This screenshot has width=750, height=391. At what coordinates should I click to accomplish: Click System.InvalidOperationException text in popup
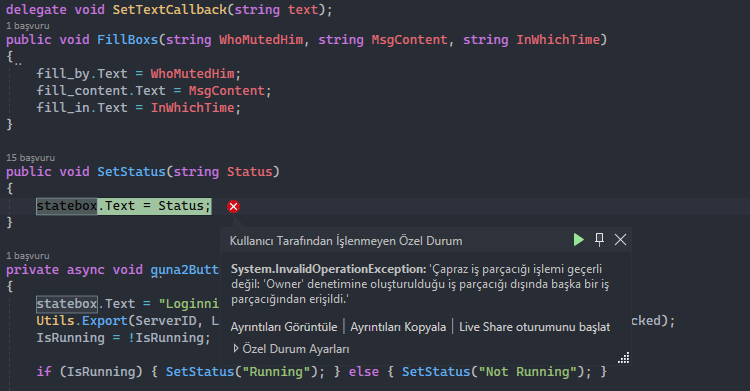click(329, 269)
